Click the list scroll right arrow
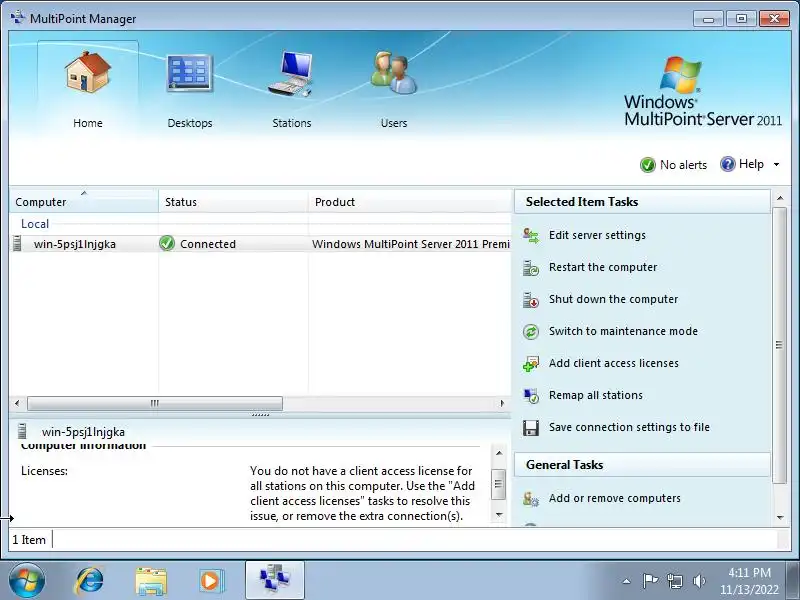This screenshot has height=600, width=800. coord(503,403)
